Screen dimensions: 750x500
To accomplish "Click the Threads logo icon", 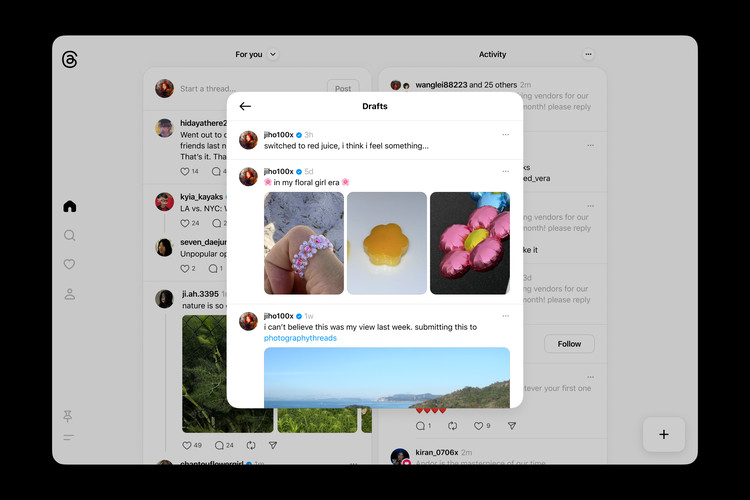I will [69, 60].
